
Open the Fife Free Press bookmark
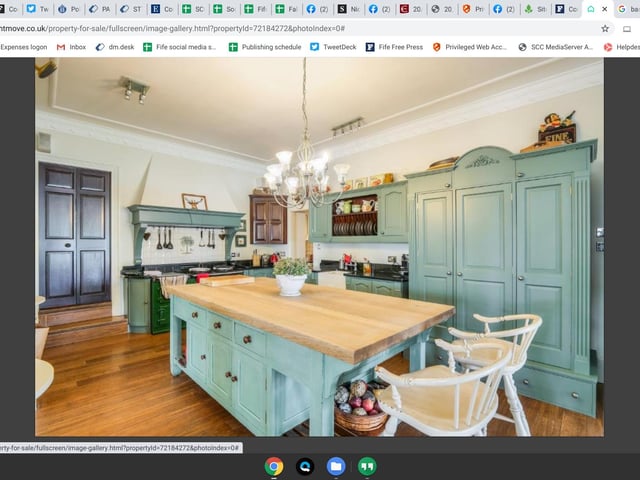click(394, 47)
